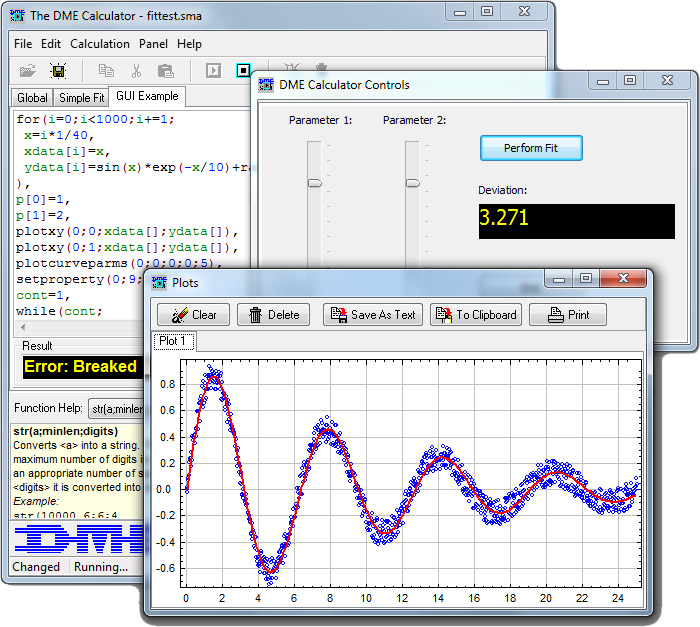
Task: Switch to the Simple Fit tab
Action: tap(81, 97)
